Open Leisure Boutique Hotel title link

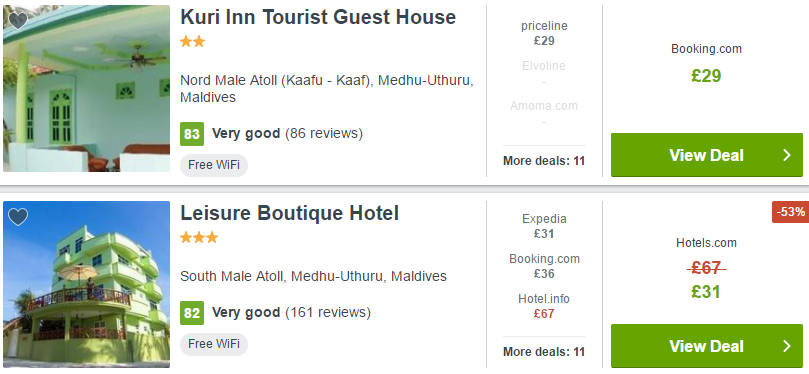click(x=289, y=213)
